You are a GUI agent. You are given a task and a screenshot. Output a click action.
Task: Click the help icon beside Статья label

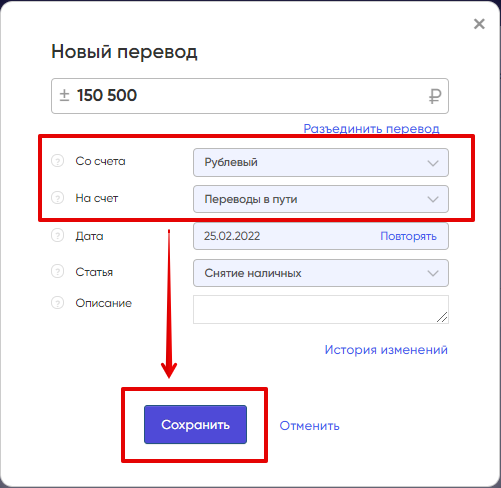point(57,271)
